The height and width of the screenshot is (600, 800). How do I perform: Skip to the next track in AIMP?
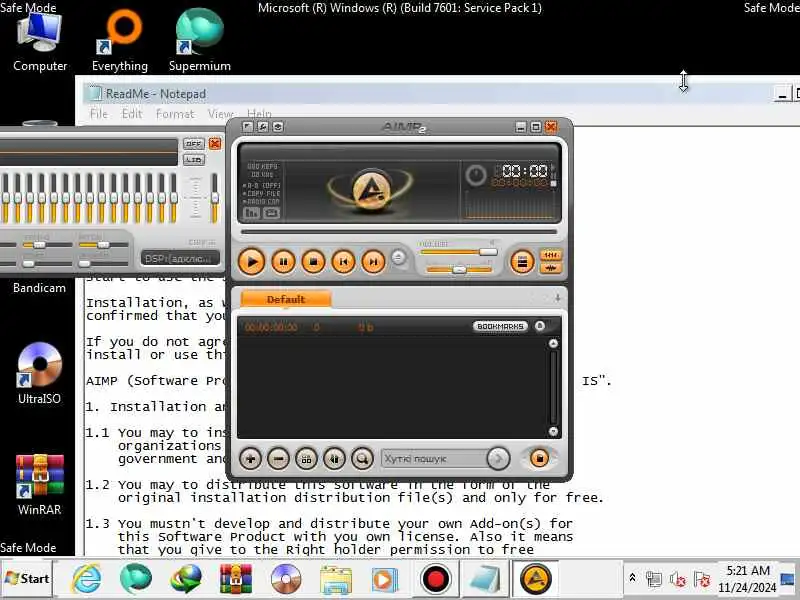373,262
